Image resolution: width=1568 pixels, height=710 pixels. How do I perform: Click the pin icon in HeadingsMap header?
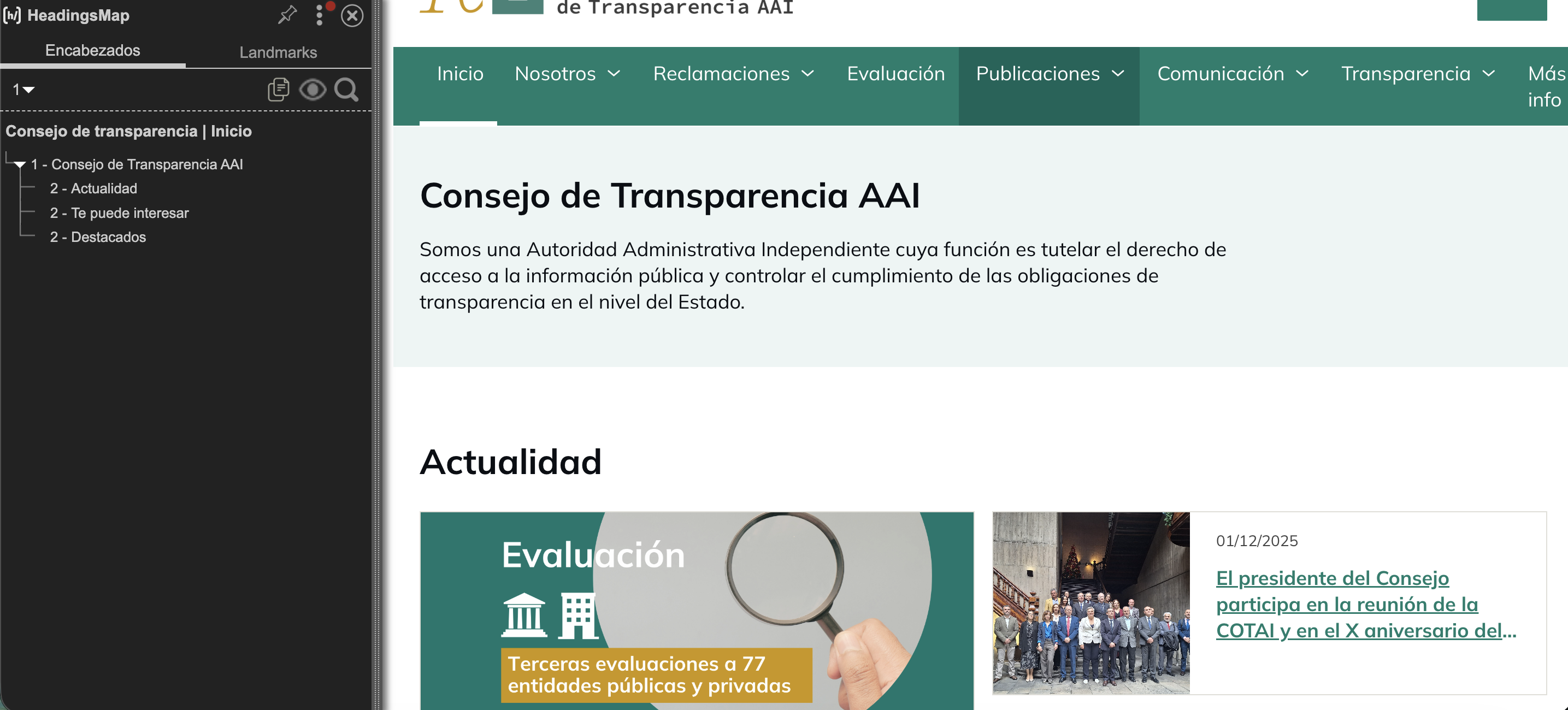coord(287,15)
